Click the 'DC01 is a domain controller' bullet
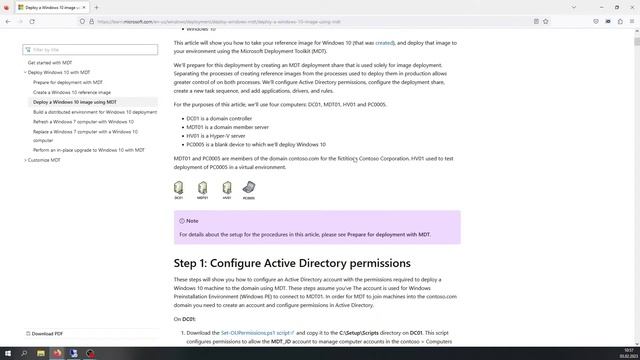 pos(219,118)
